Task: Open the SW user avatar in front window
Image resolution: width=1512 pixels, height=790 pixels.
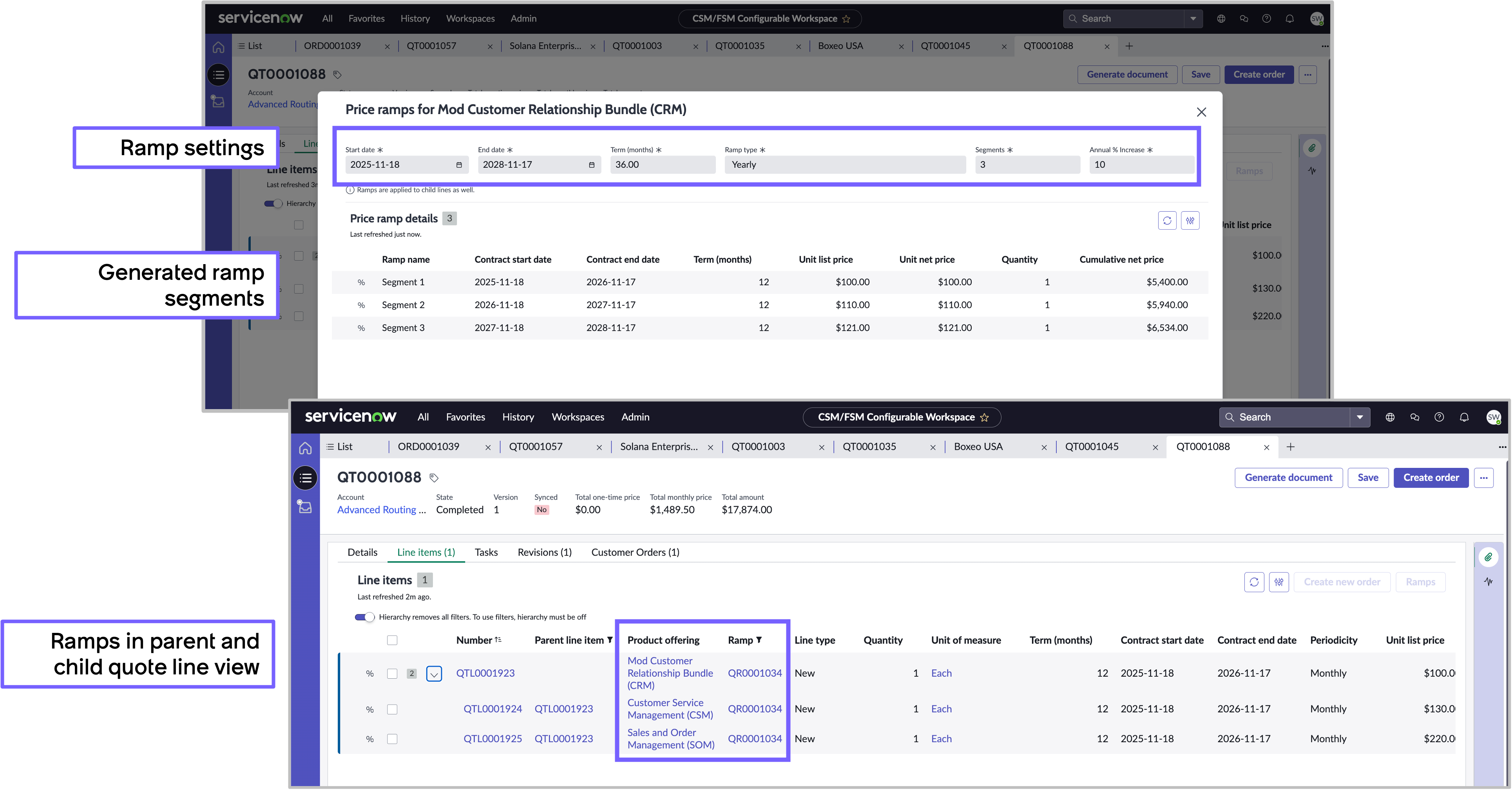Action: (1494, 417)
